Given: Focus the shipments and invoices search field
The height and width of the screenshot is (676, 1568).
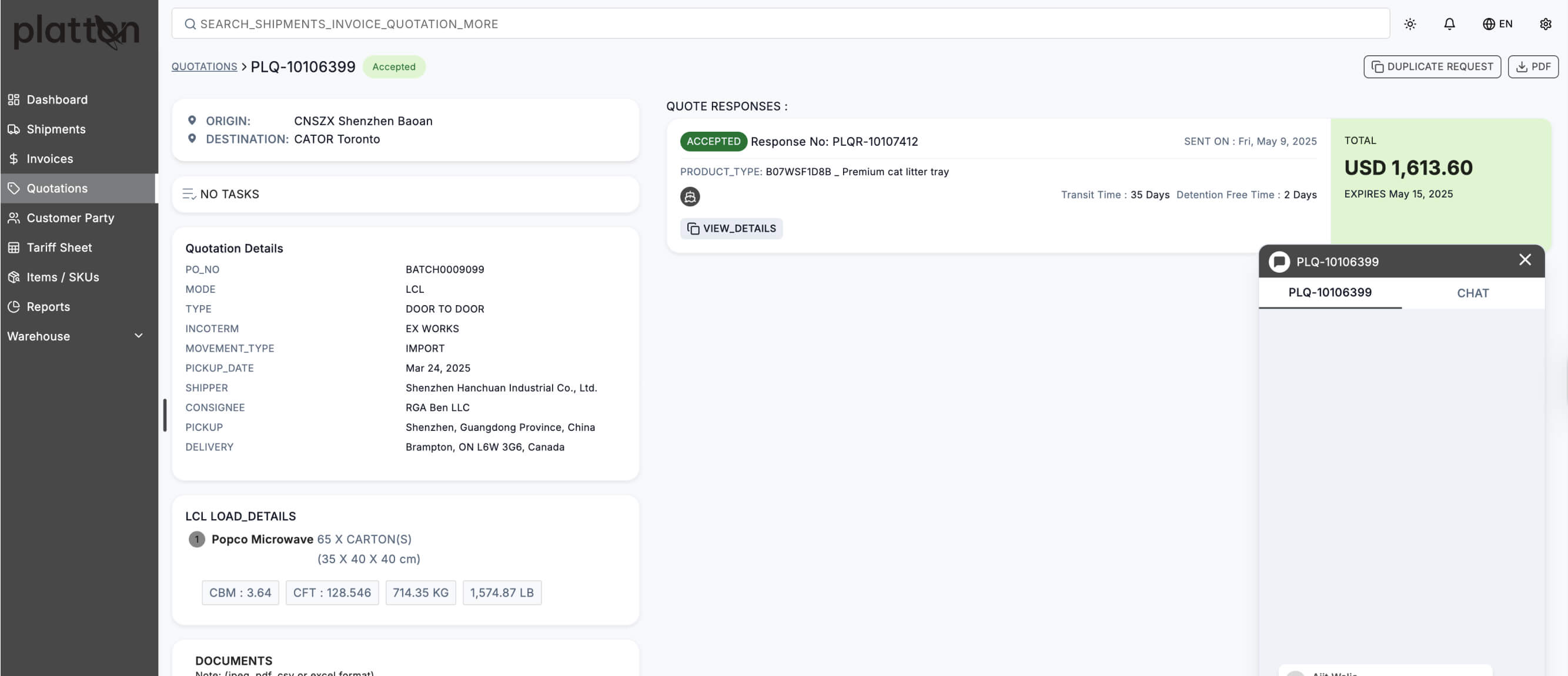Looking at the screenshot, I should click(780, 24).
